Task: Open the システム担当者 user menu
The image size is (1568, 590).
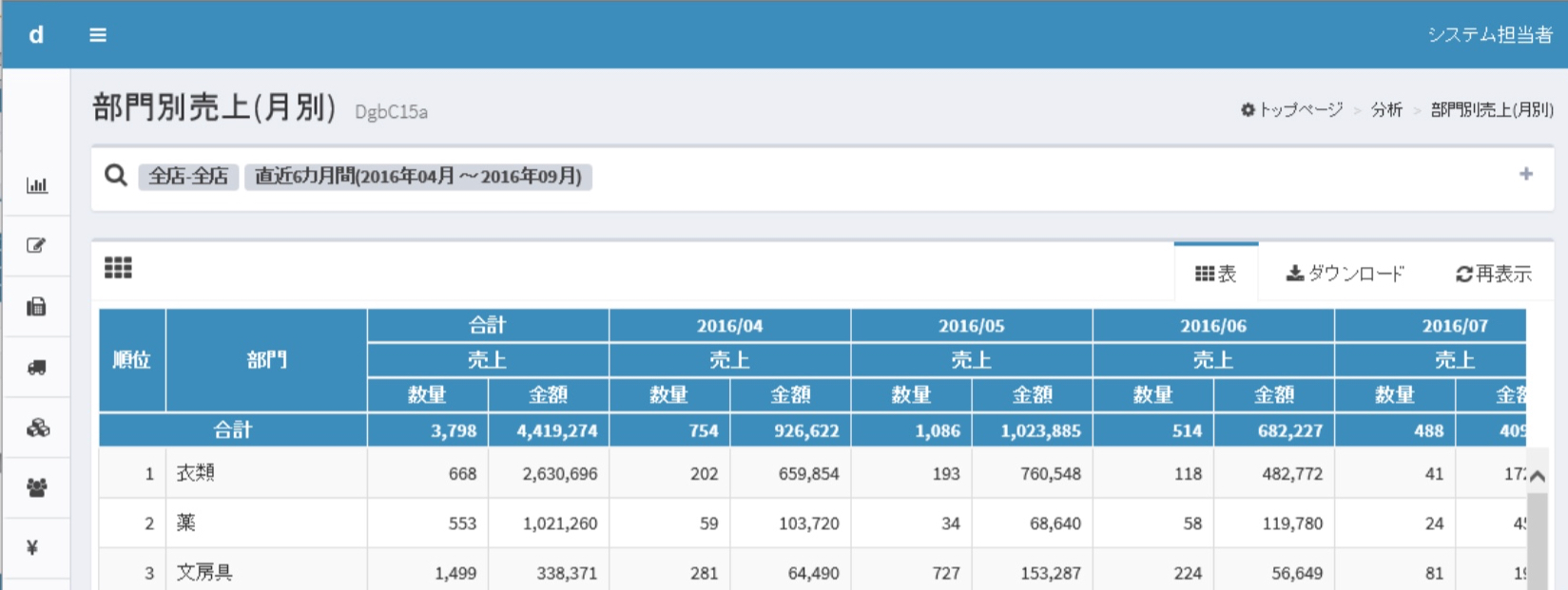Action: click(x=1490, y=35)
